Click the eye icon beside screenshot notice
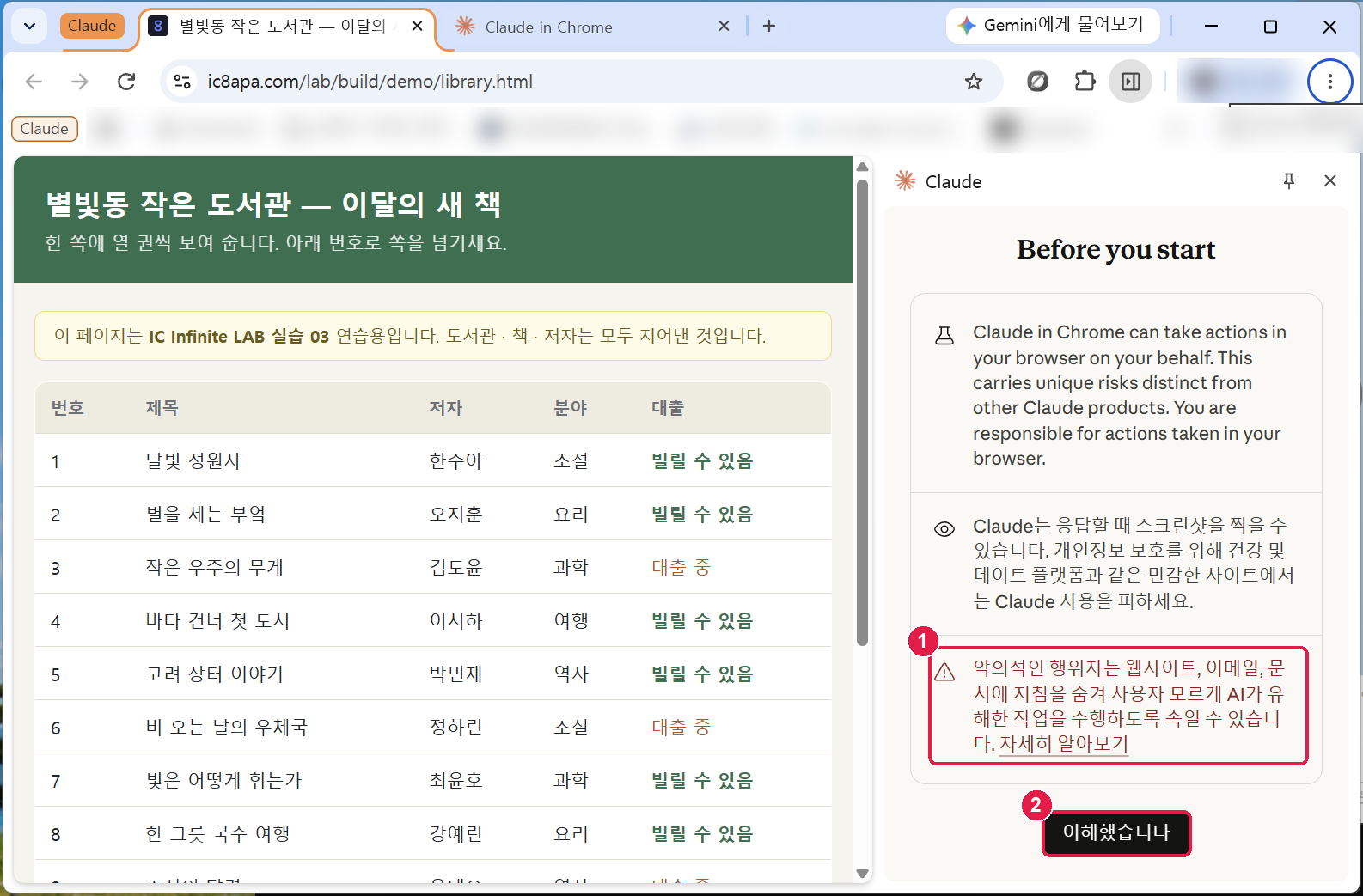1363x896 pixels. (944, 528)
